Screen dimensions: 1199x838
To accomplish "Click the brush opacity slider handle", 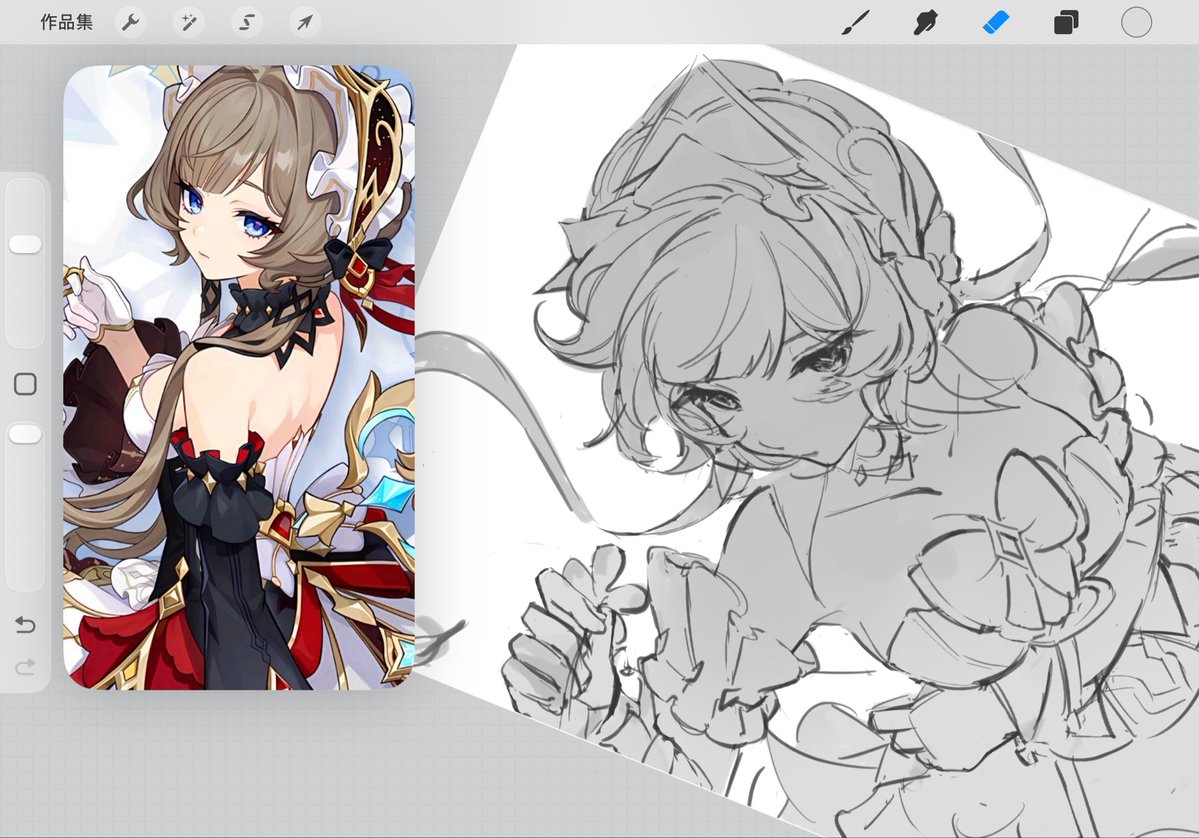I will pyautogui.click(x=25, y=434).
